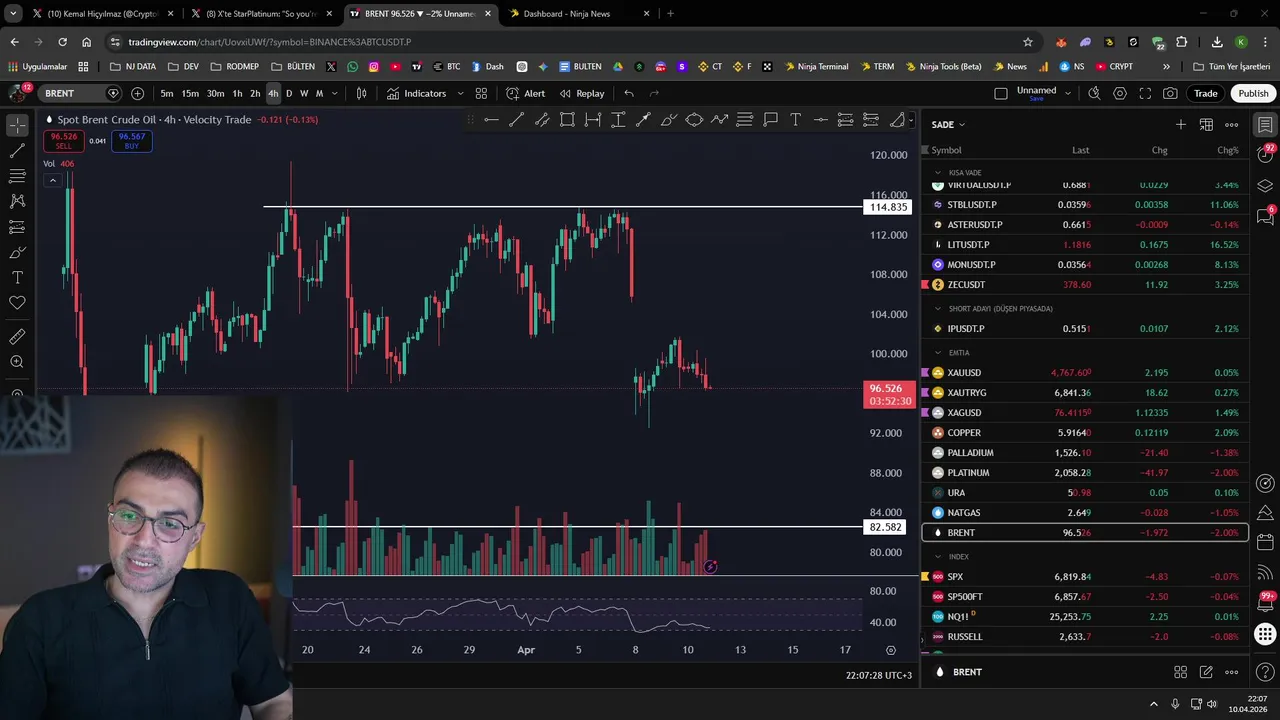Expand the timeframe interval dropdown arrow
Viewport: 1280px width, 720px height.
334,93
